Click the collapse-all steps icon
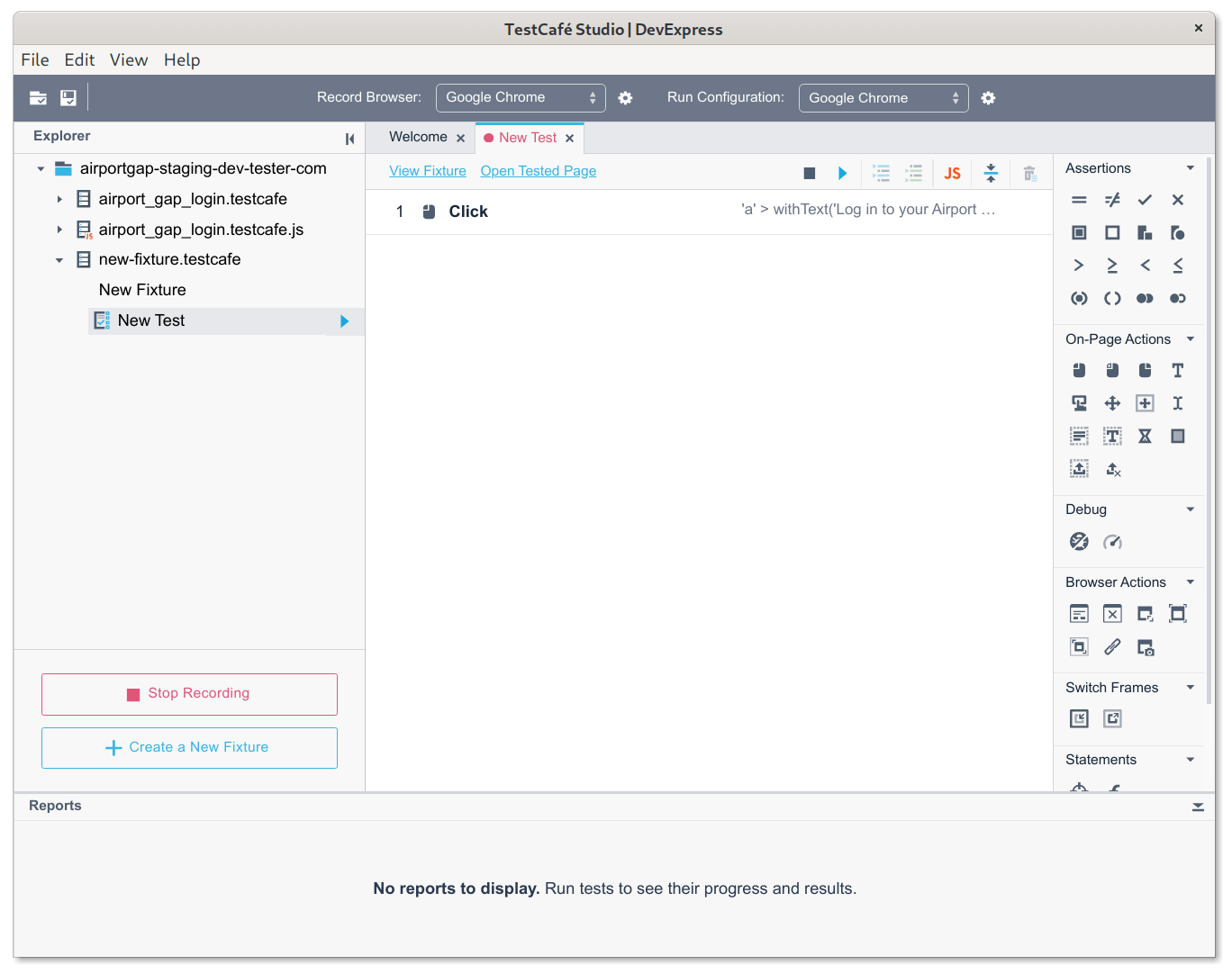Image resolution: width=1232 pixels, height=974 pixels. (x=991, y=173)
